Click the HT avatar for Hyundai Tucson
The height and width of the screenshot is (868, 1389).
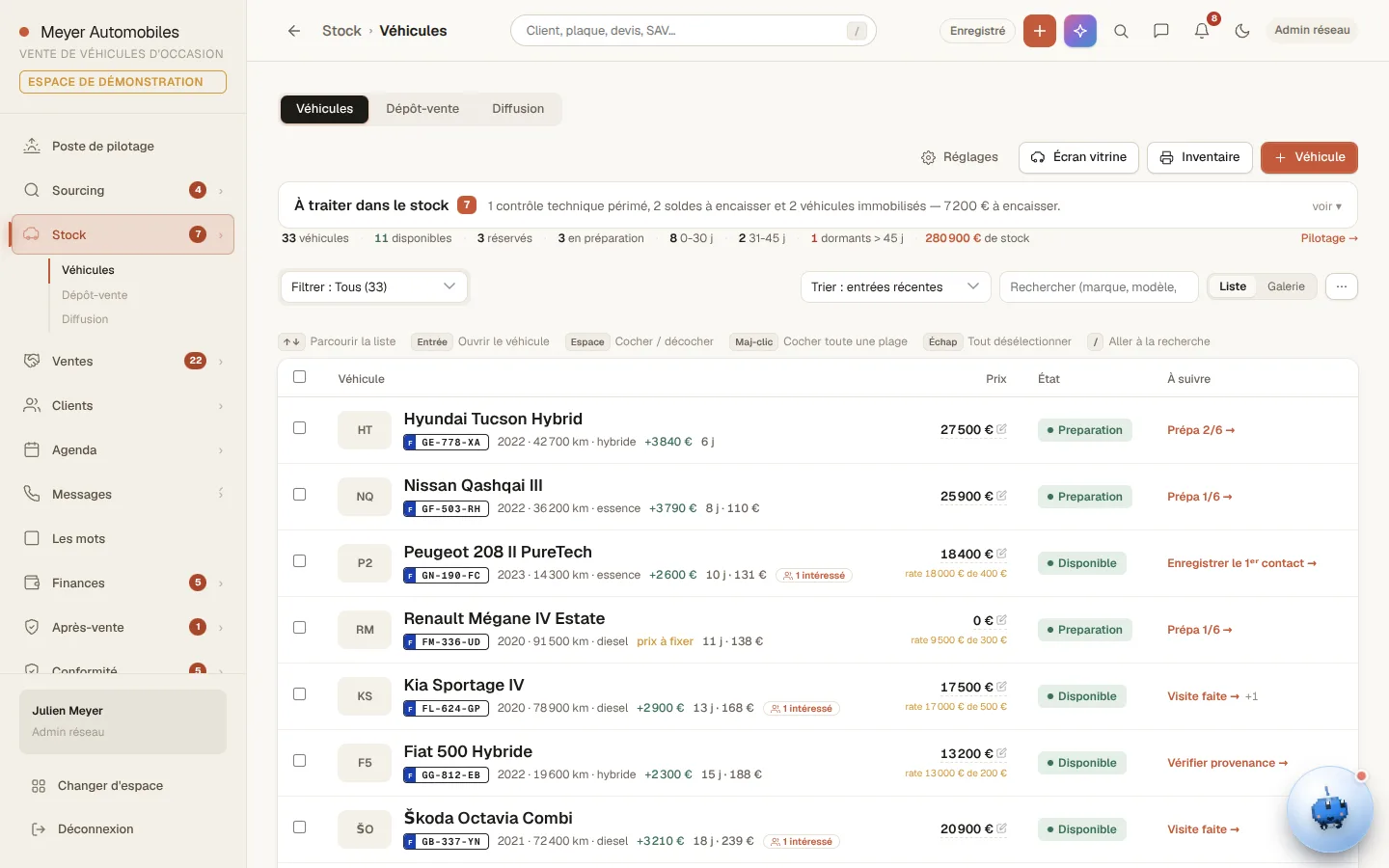click(x=365, y=430)
